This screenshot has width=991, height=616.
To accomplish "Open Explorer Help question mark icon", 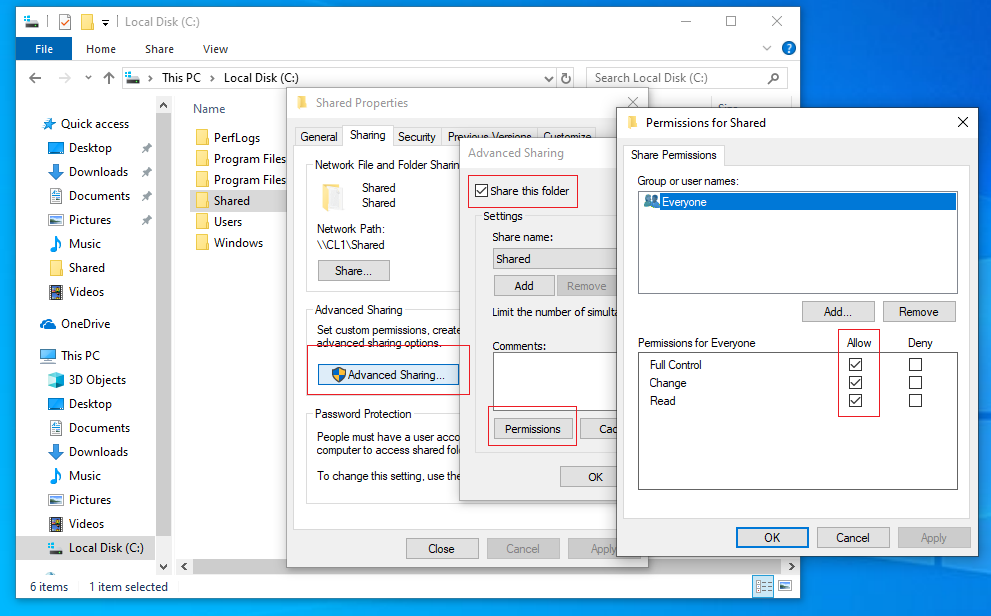I will (x=788, y=48).
